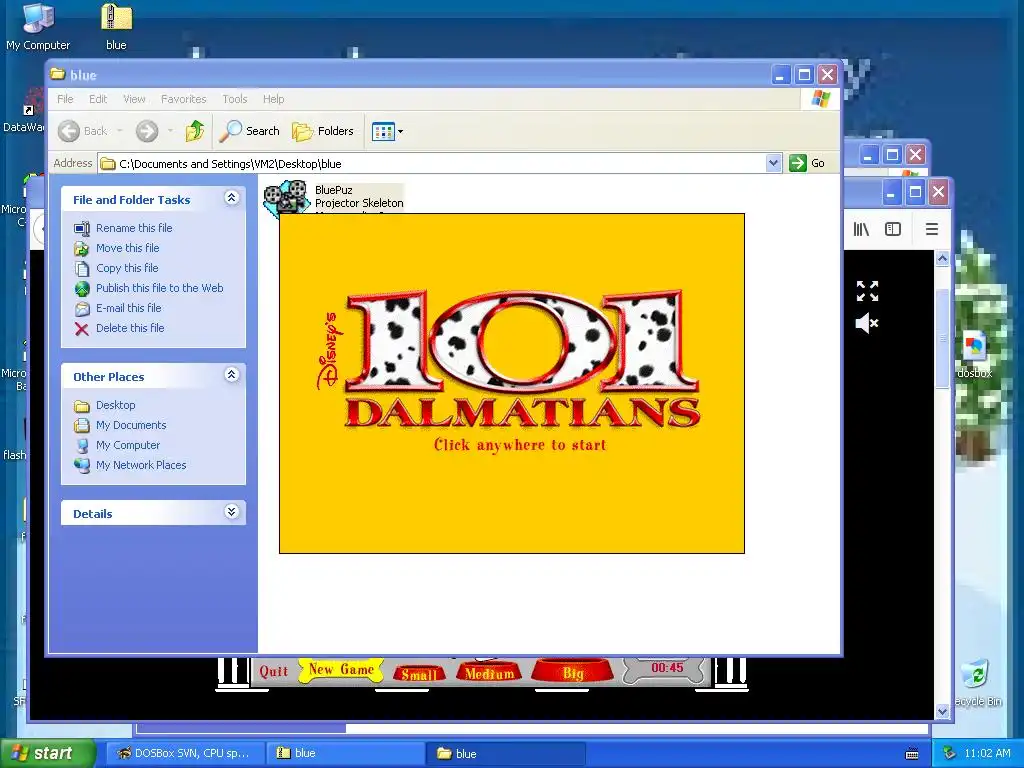The width and height of the screenshot is (1024, 768).
Task: Open the Tools menu
Action: click(x=234, y=99)
